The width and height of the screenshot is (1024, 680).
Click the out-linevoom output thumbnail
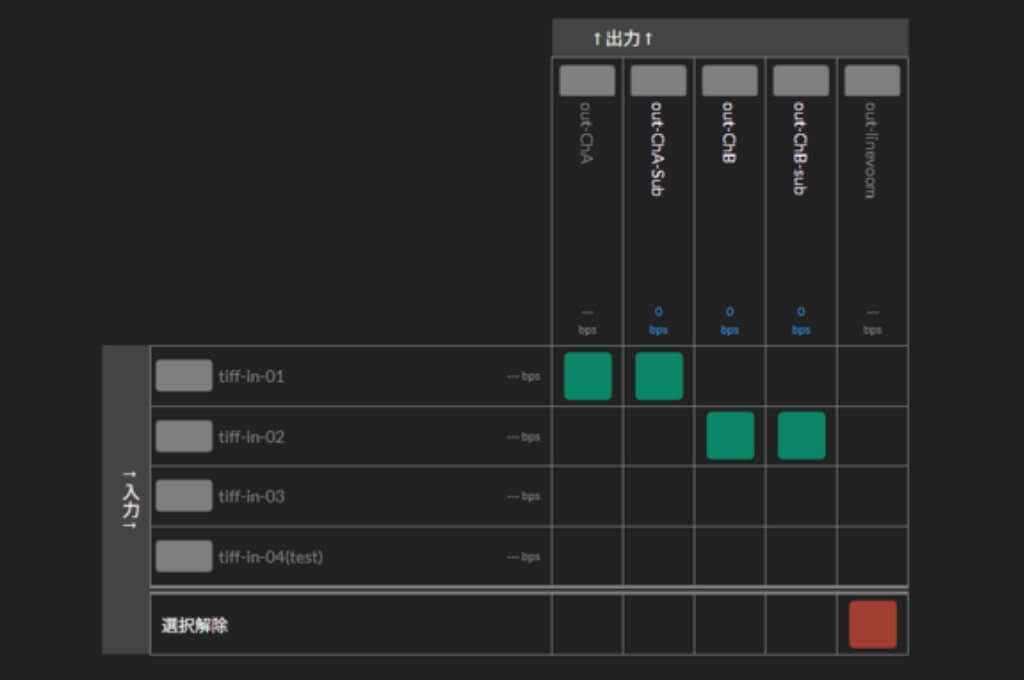click(x=872, y=81)
